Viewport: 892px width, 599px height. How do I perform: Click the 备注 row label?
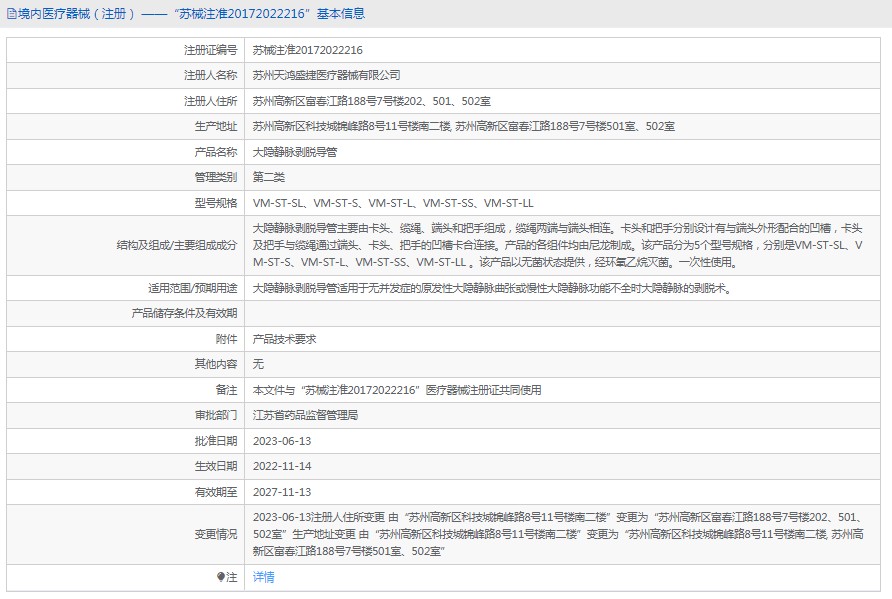point(226,390)
